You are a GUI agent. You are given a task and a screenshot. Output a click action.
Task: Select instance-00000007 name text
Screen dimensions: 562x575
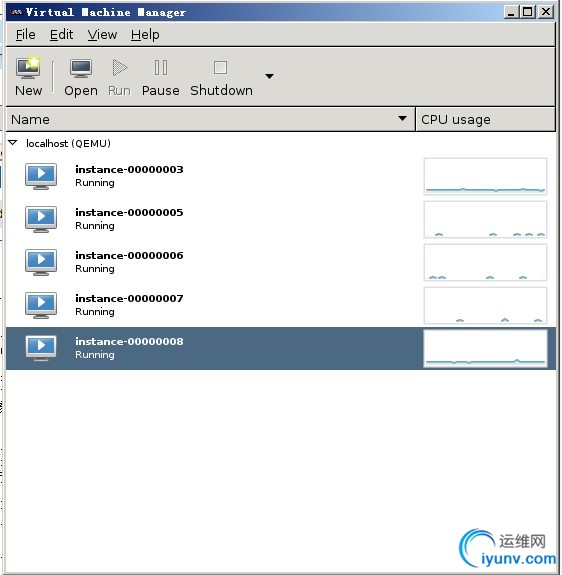point(129,298)
